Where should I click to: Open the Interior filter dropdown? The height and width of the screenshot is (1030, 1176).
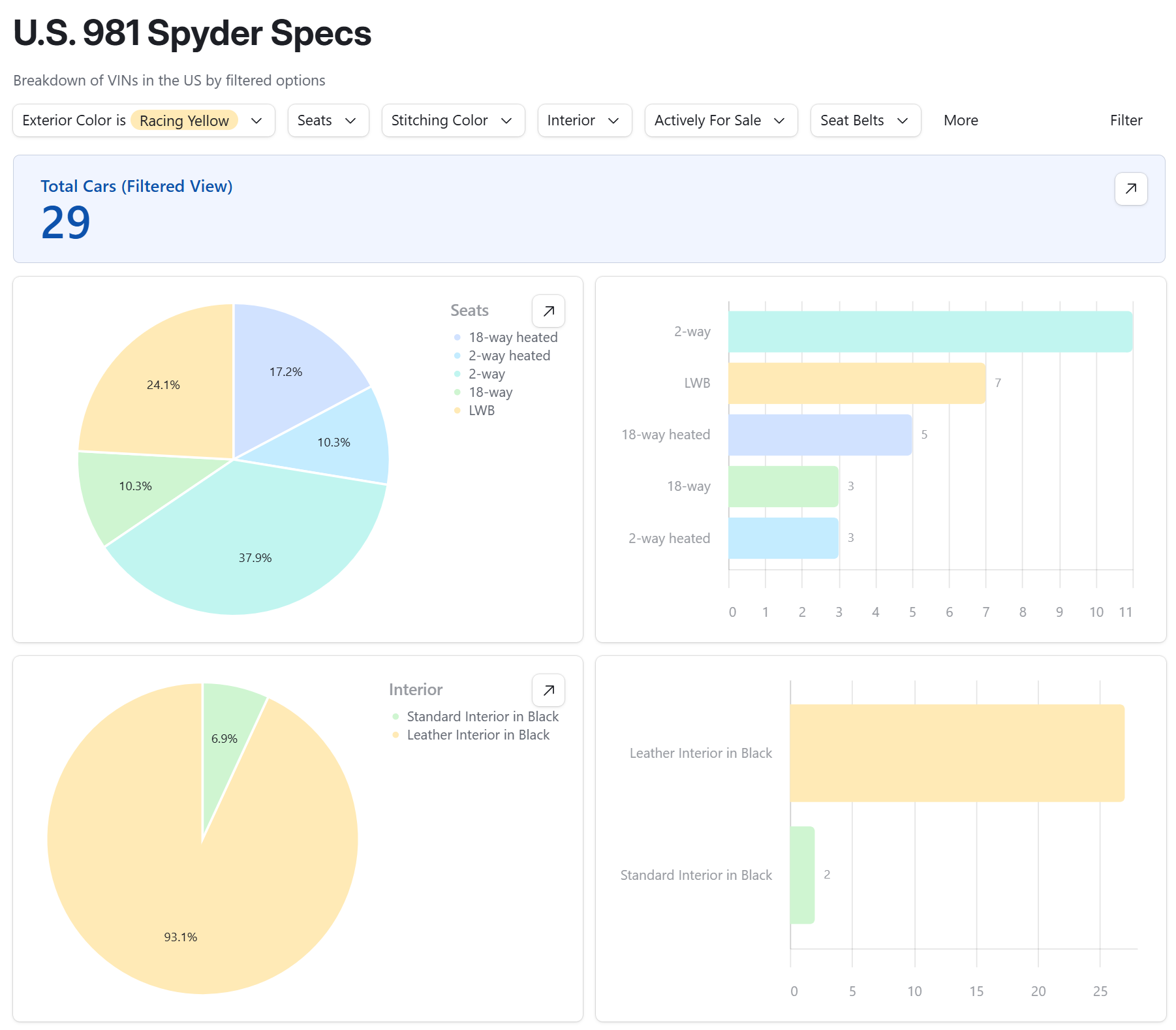tap(584, 121)
